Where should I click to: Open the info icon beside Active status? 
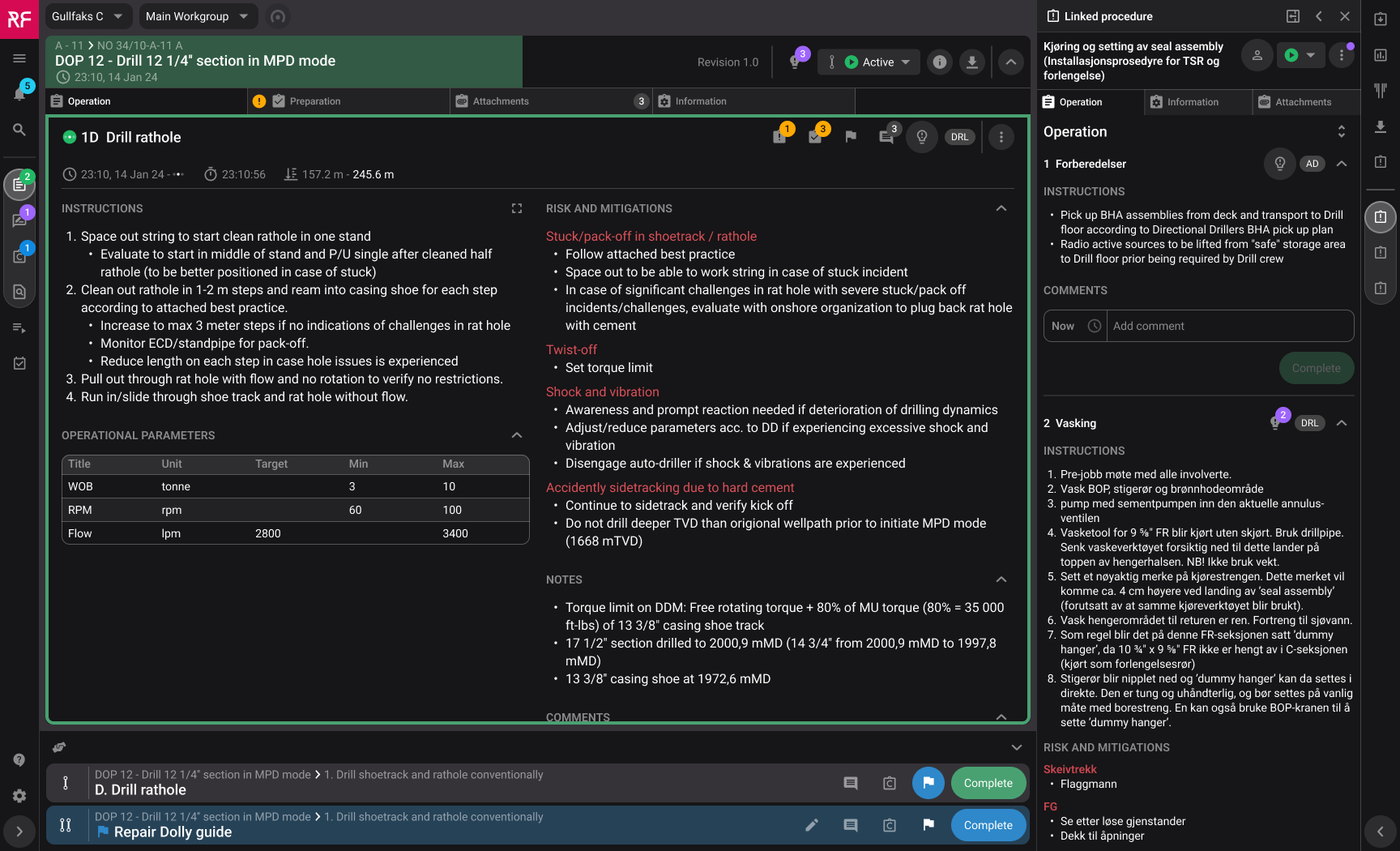(x=939, y=62)
